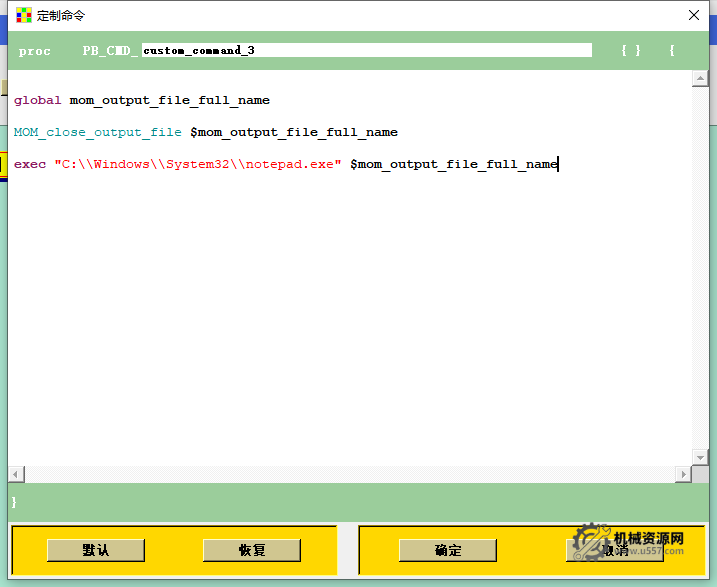The image size is (717, 587).
Task: Click the vertical scrollbar up arrow
Action: pyautogui.click(x=700, y=78)
